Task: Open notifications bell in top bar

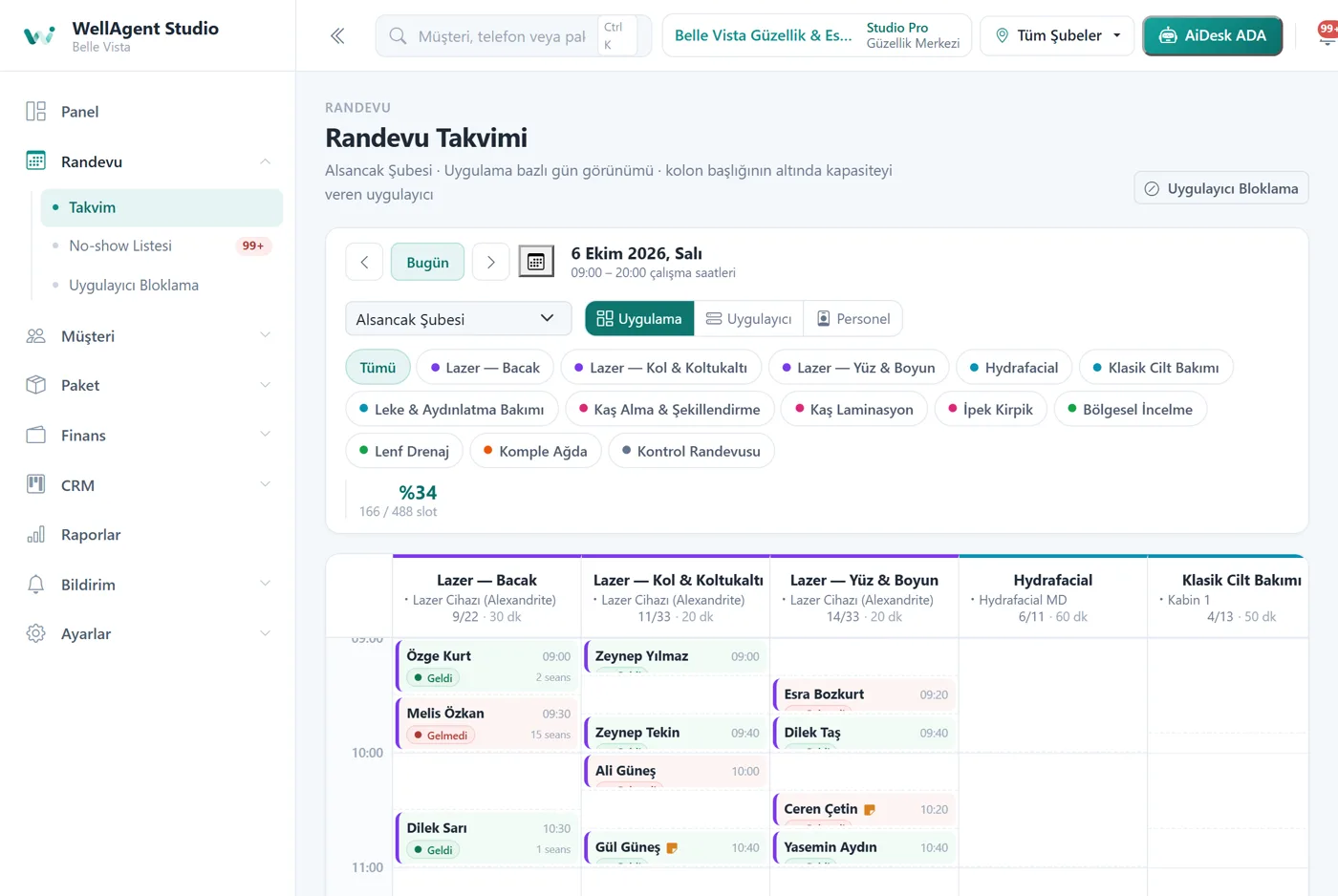Action: click(1327, 35)
